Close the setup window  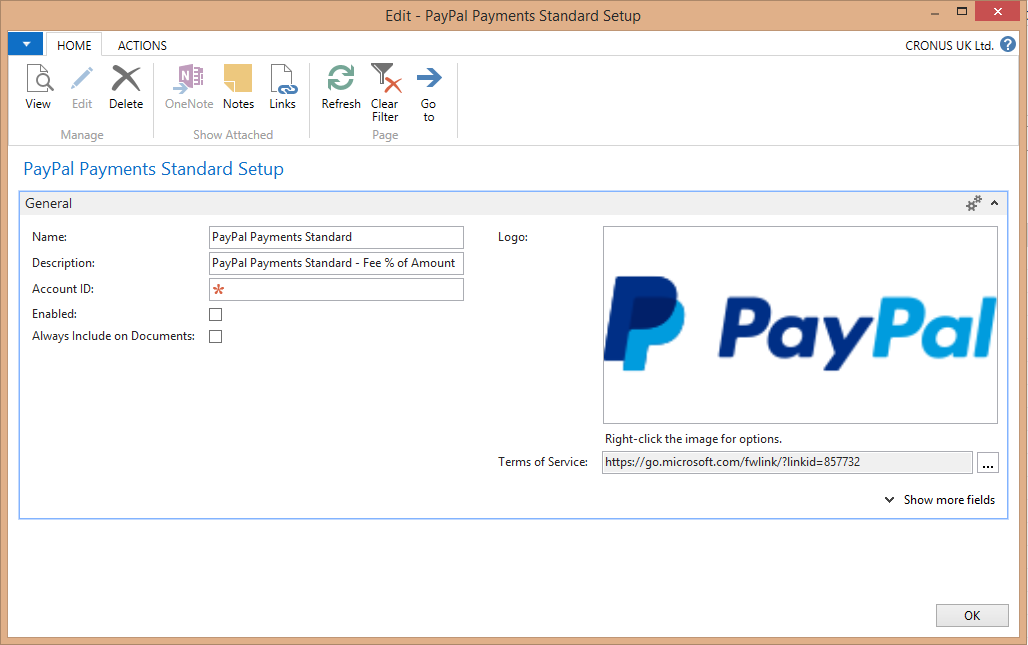(x=998, y=11)
